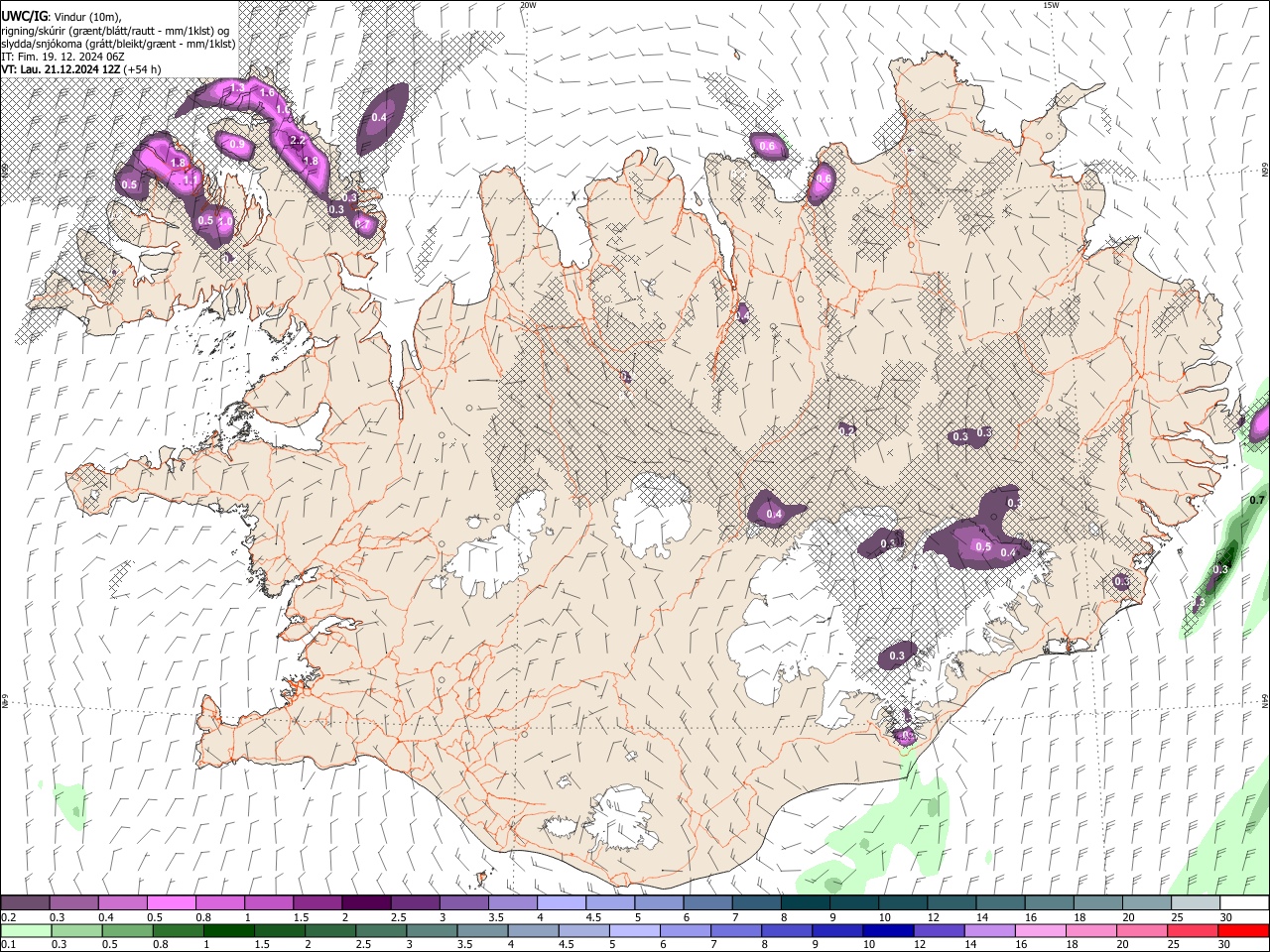Click the 0.2 label under the upper legend
Image resolution: width=1270 pixels, height=952 pixels.
pyautogui.click(x=9, y=917)
